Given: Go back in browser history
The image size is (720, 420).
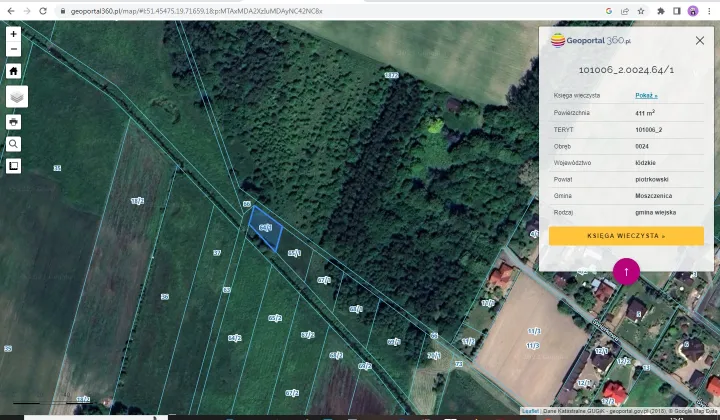Looking at the screenshot, I should (x=11, y=11).
